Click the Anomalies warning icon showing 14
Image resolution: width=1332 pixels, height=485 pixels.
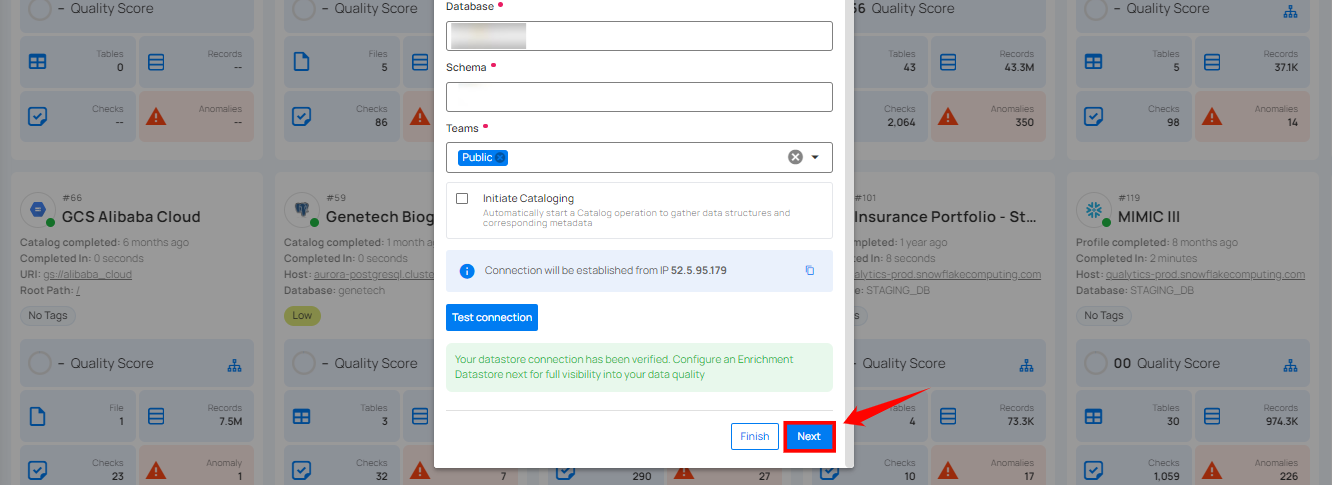point(1212,116)
